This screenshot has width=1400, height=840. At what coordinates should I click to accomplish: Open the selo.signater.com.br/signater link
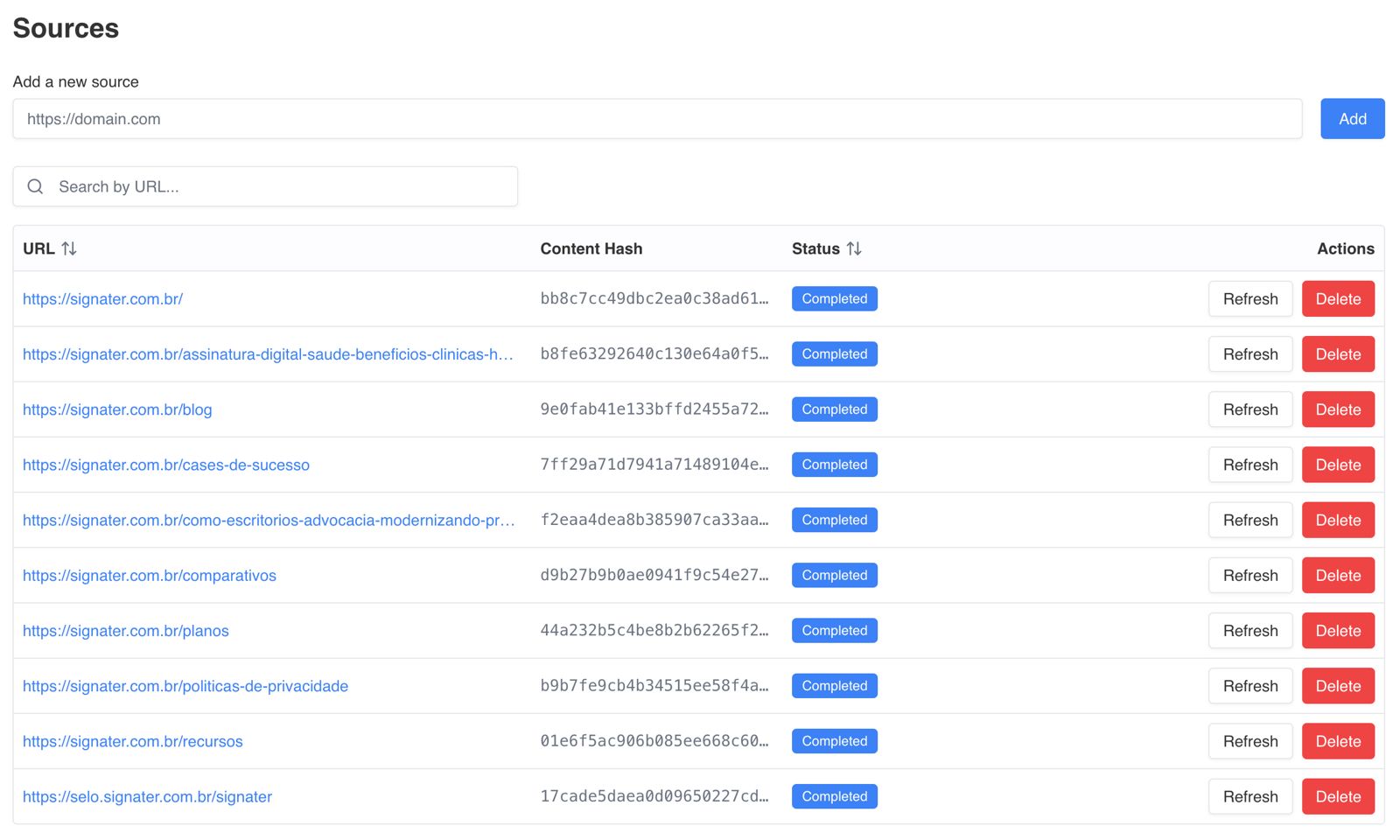(x=147, y=797)
